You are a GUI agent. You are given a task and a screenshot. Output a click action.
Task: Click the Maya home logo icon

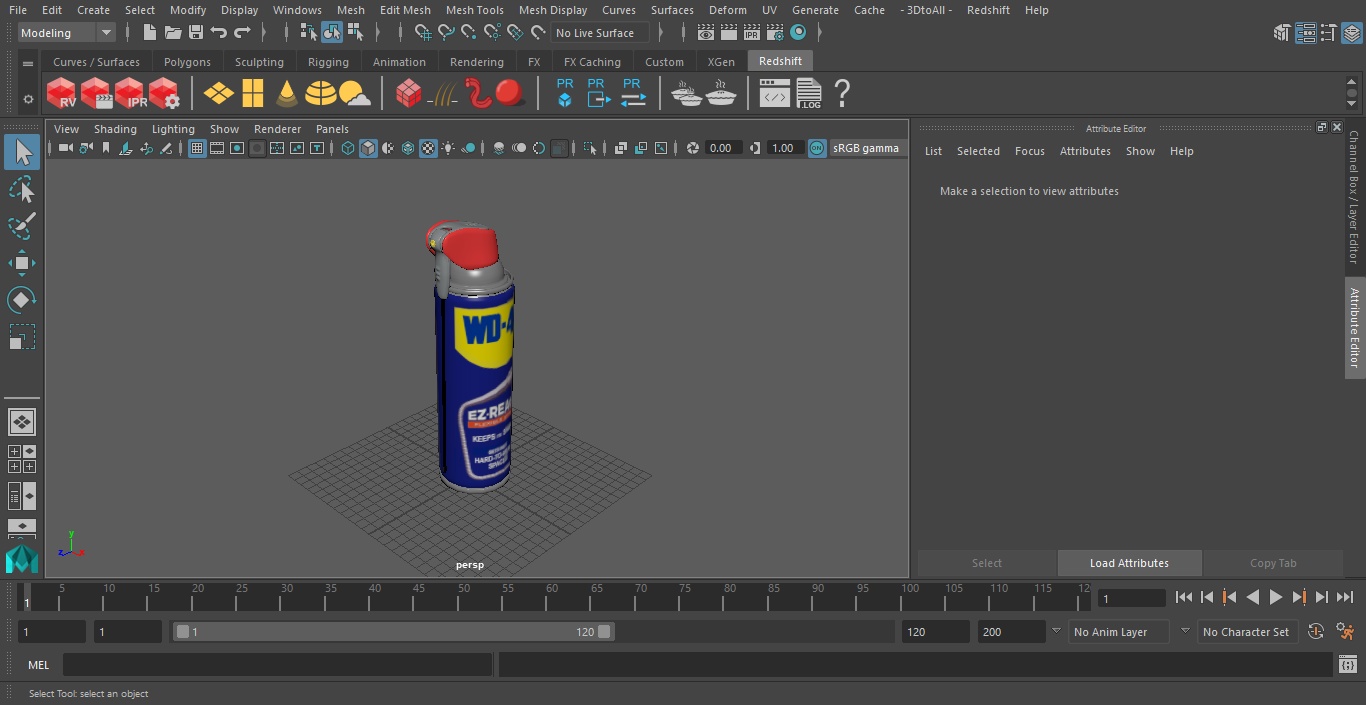pos(21,560)
